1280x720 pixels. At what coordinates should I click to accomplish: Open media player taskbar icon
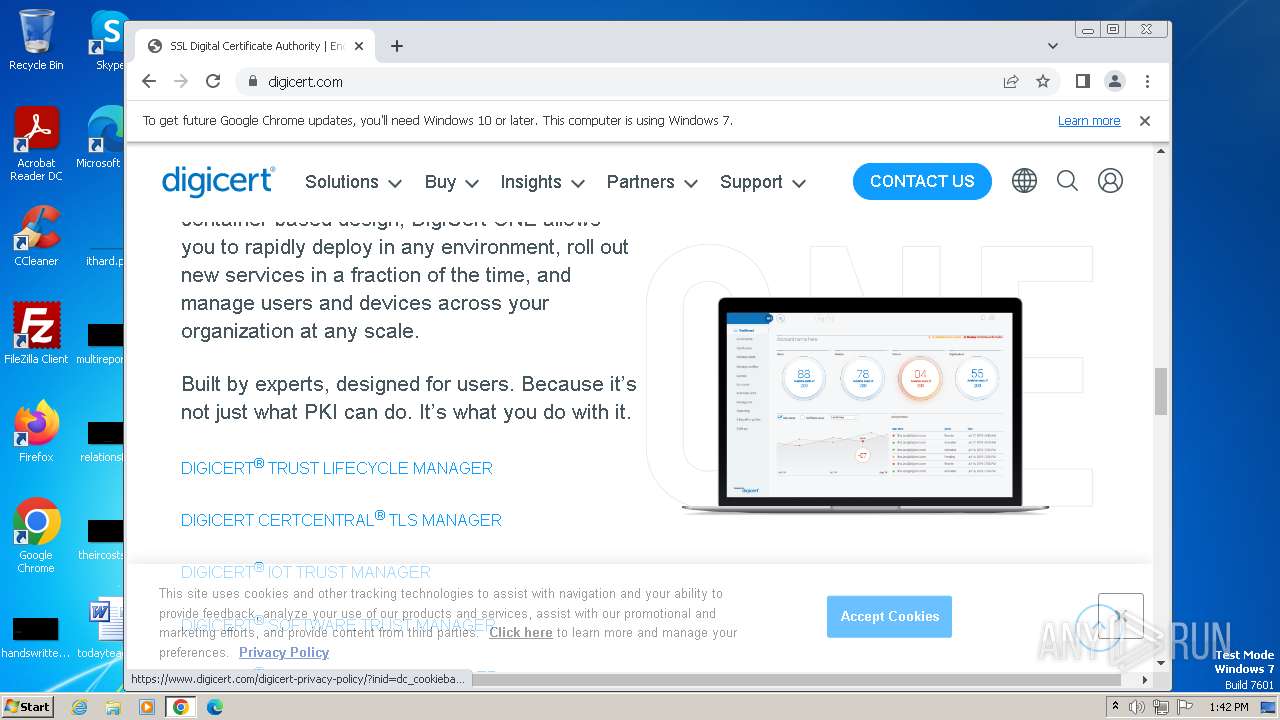point(147,707)
